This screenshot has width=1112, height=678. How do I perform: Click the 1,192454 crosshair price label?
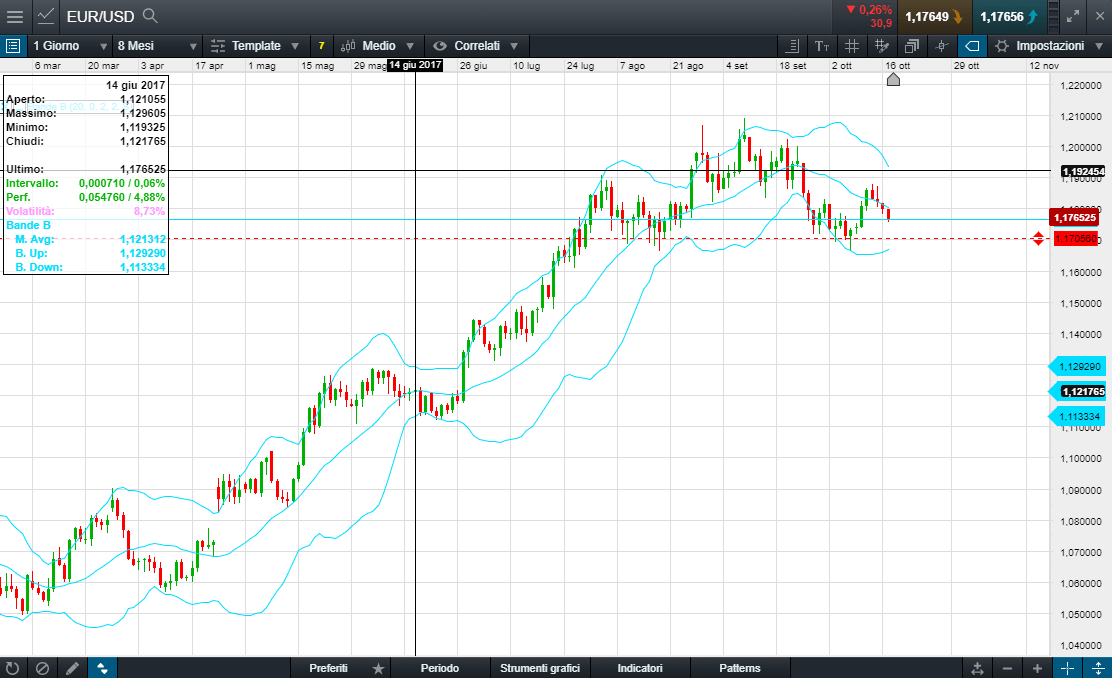click(1083, 171)
